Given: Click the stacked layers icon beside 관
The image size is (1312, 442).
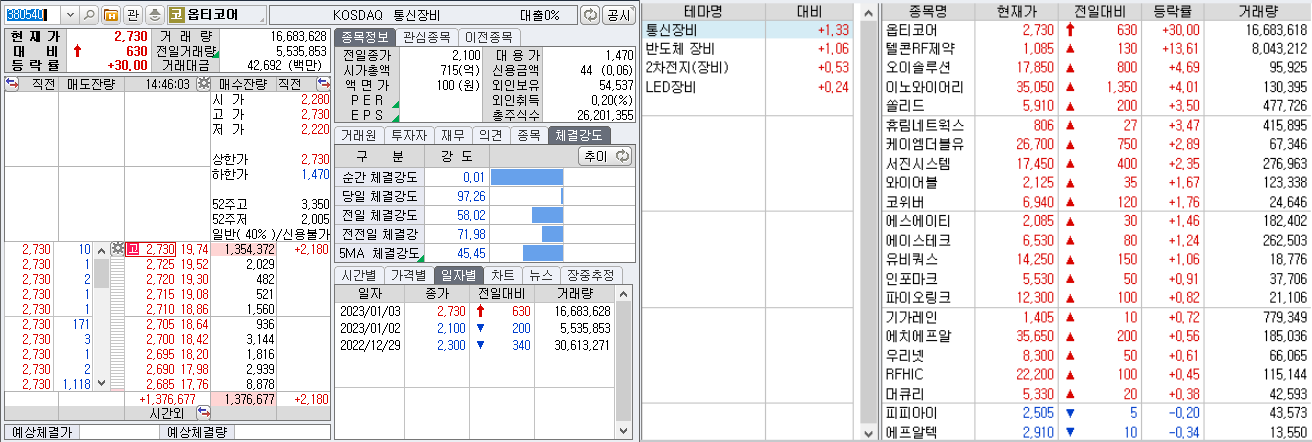Looking at the screenshot, I should click(x=154, y=16).
